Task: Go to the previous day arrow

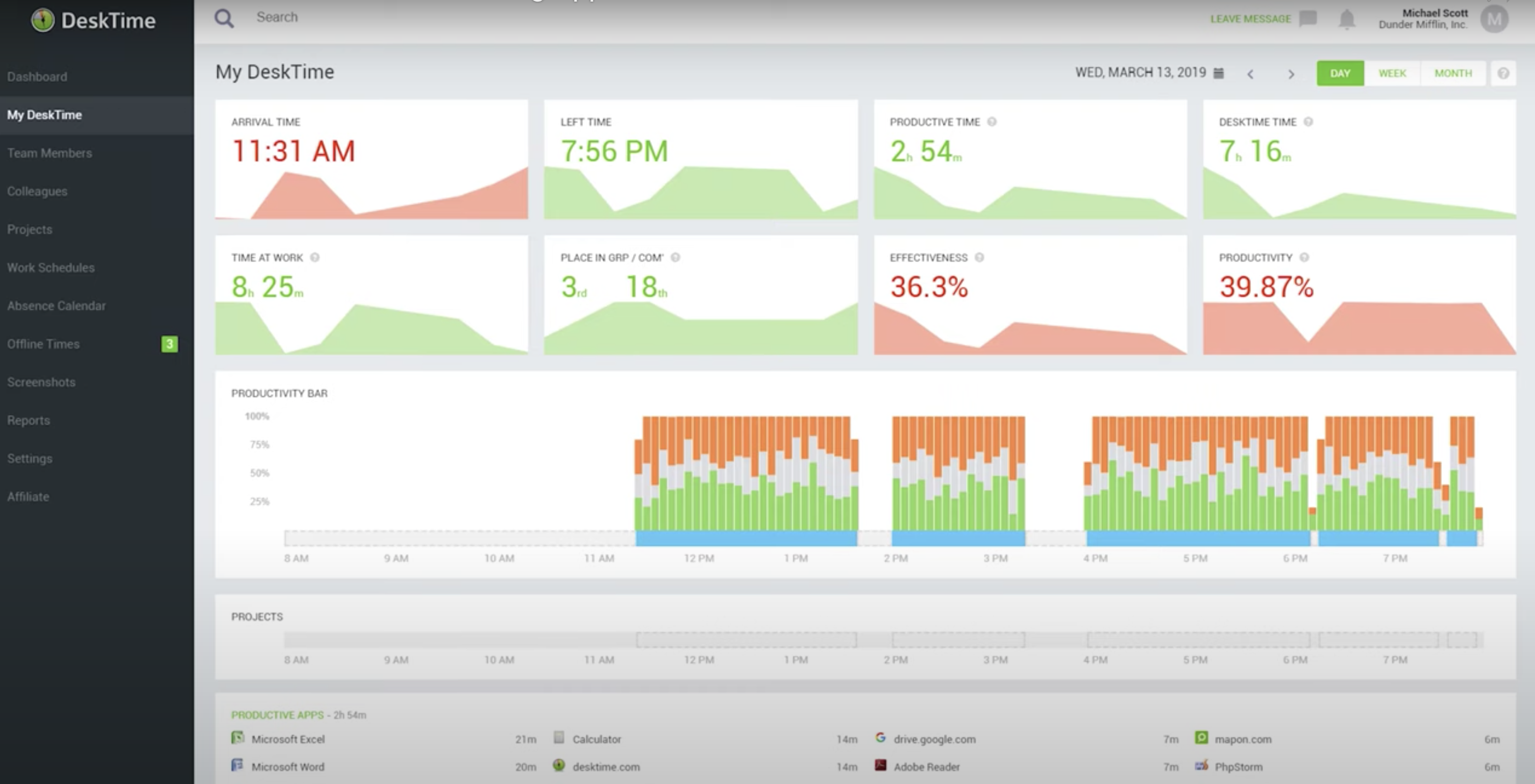Action: click(x=1250, y=74)
